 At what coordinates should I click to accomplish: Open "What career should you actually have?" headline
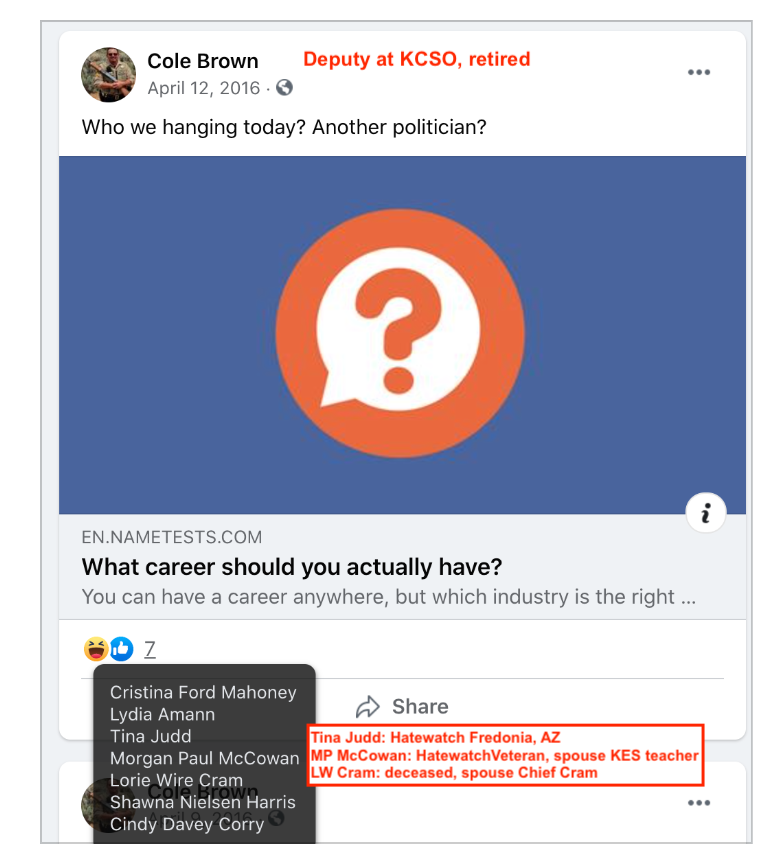pos(291,567)
